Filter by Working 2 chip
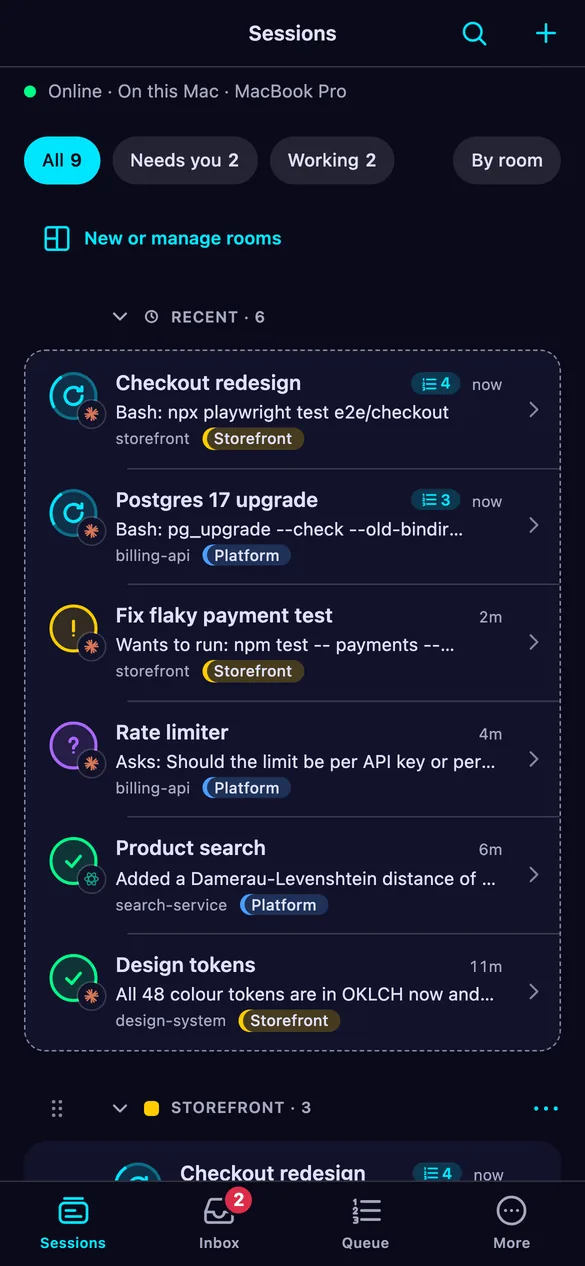This screenshot has height=1266, width=585. pos(332,160)
